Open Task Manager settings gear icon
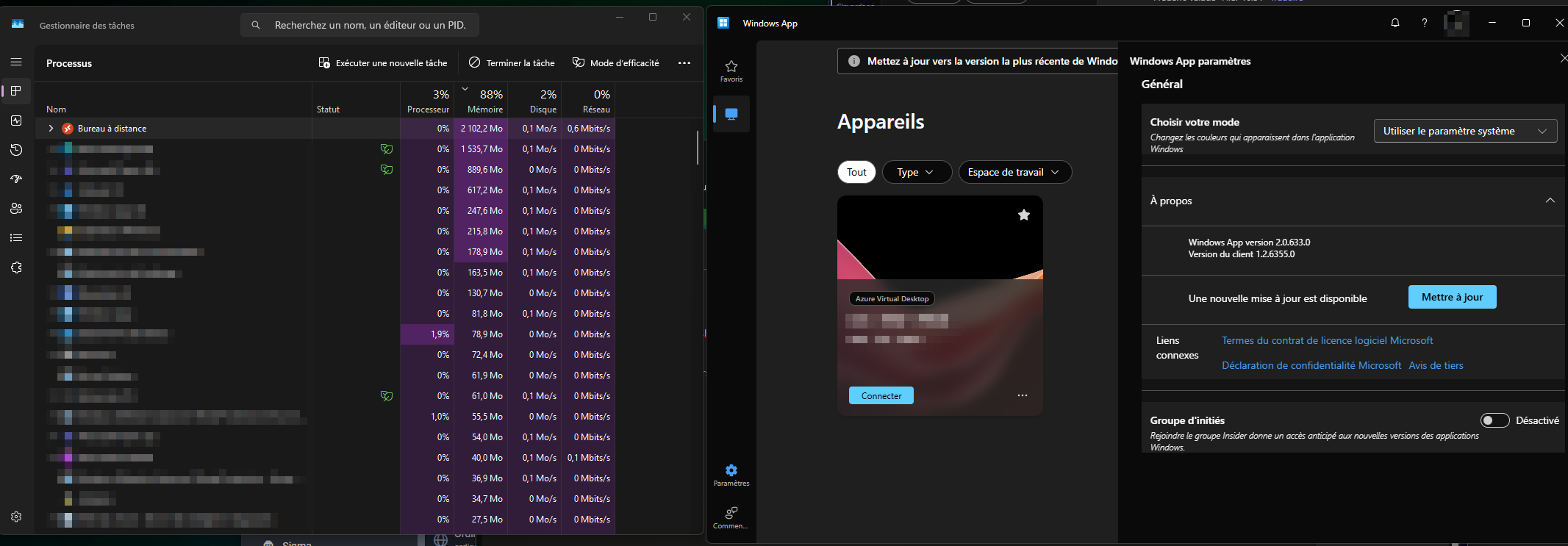The width and height of the screenshot is (1568, 546). (16, 517)
